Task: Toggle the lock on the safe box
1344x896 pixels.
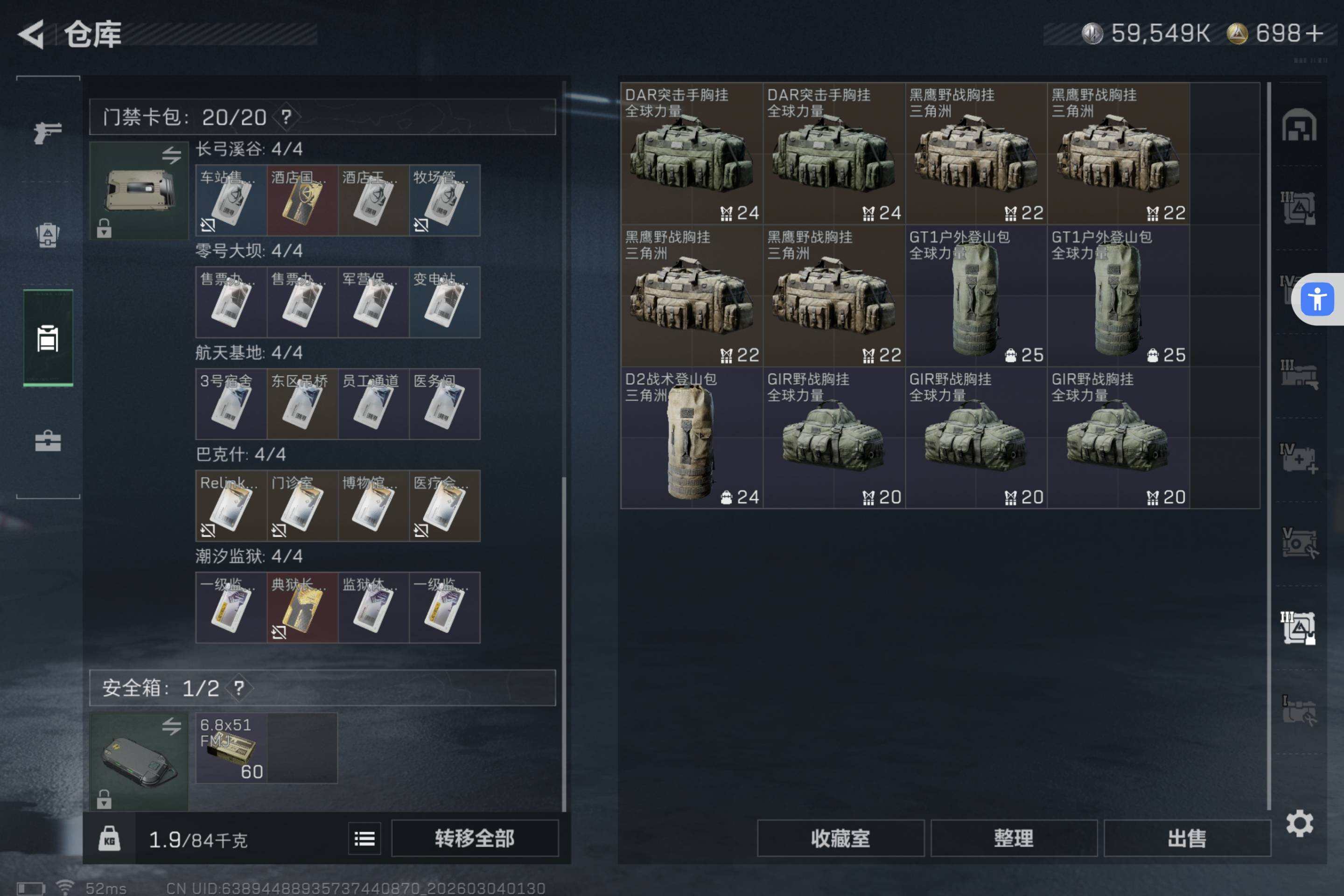Action: (104, 799)
